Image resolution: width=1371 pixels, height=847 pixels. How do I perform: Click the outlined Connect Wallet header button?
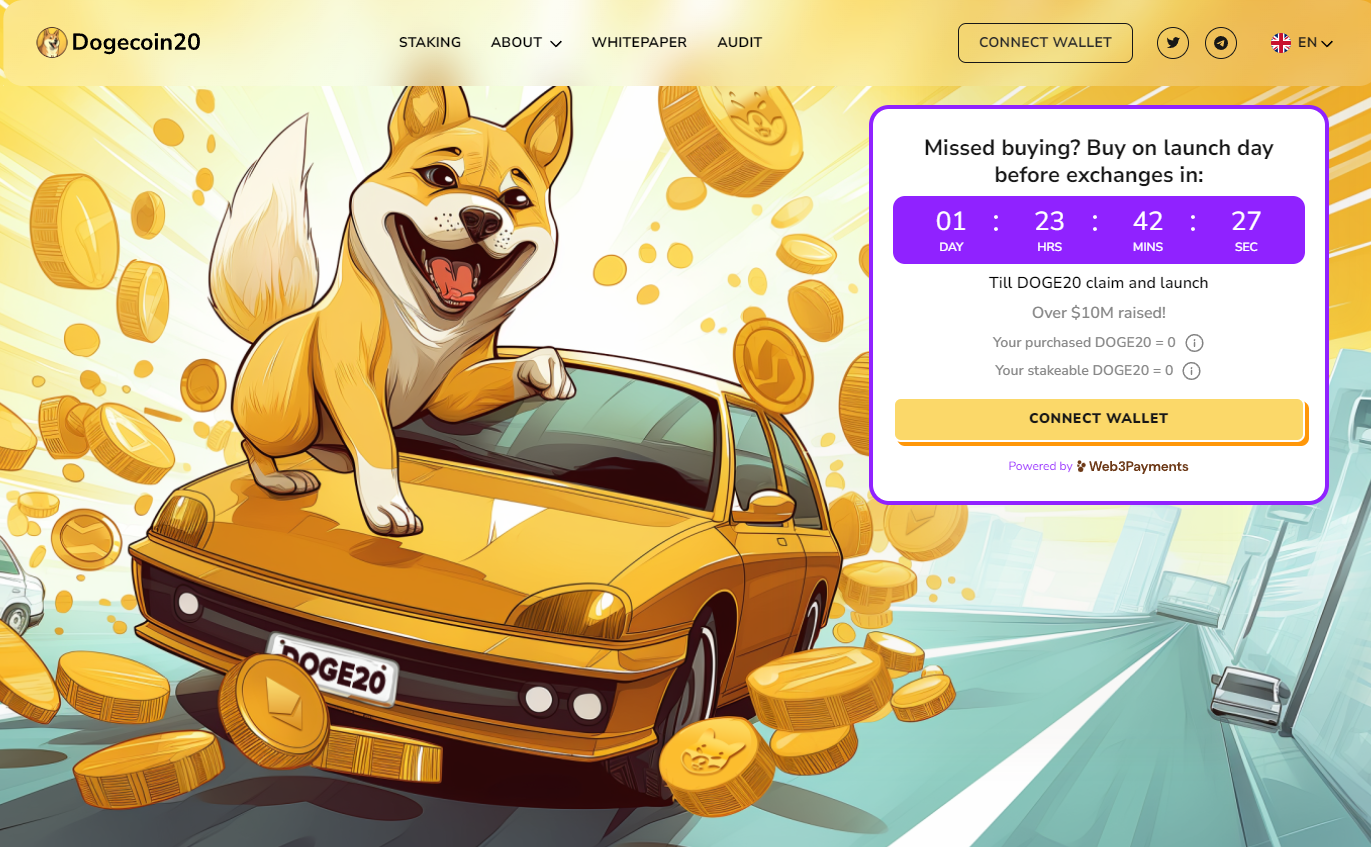(1045, 43)
